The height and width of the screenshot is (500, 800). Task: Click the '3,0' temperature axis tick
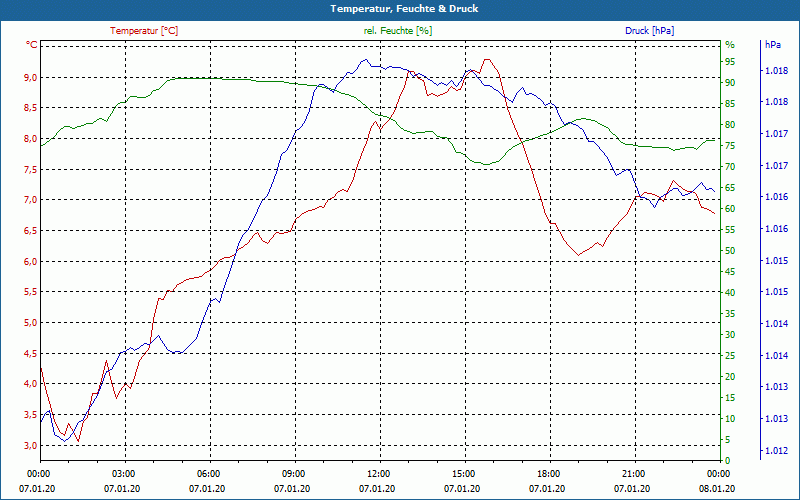click(x=31, y=445)
